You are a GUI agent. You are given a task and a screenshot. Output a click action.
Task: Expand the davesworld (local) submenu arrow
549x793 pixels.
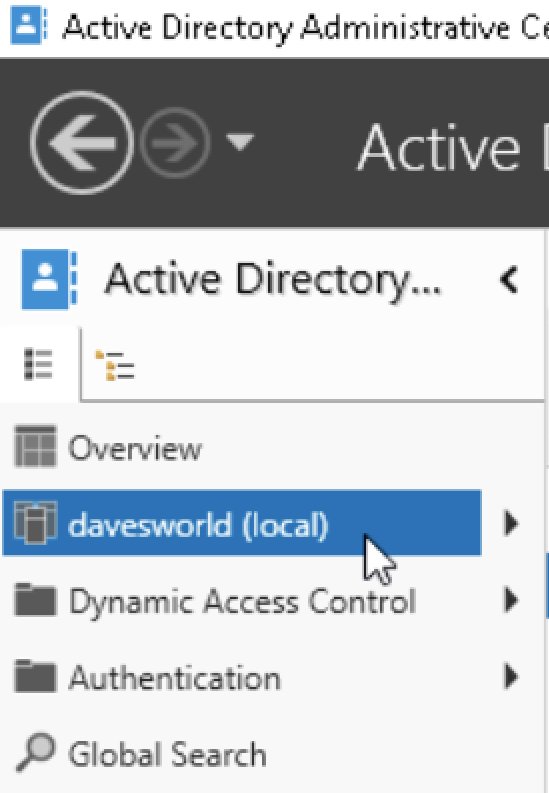pyautogui.click(x=512, y=523)
